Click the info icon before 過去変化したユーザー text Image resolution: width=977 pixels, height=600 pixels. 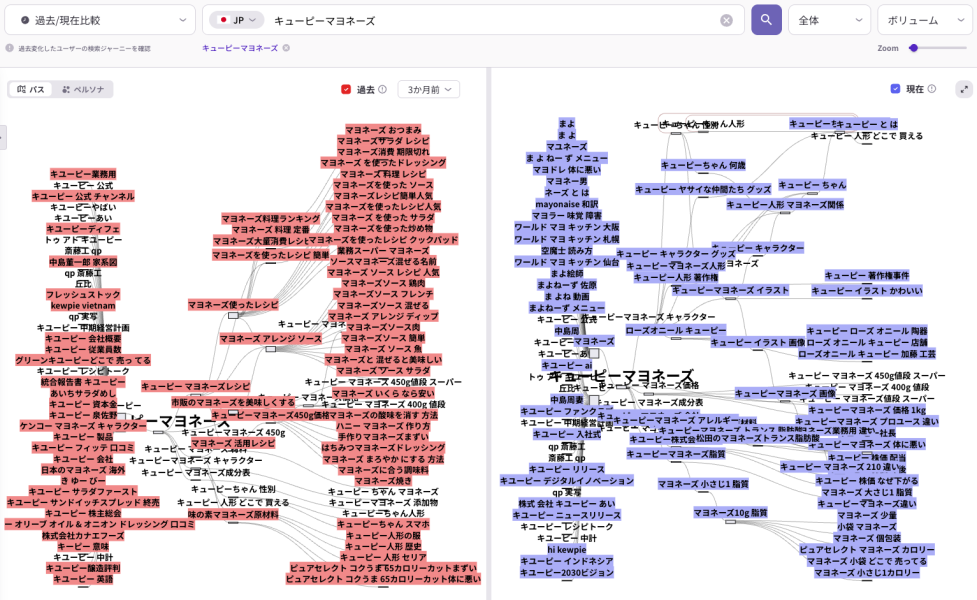point(8,45)
